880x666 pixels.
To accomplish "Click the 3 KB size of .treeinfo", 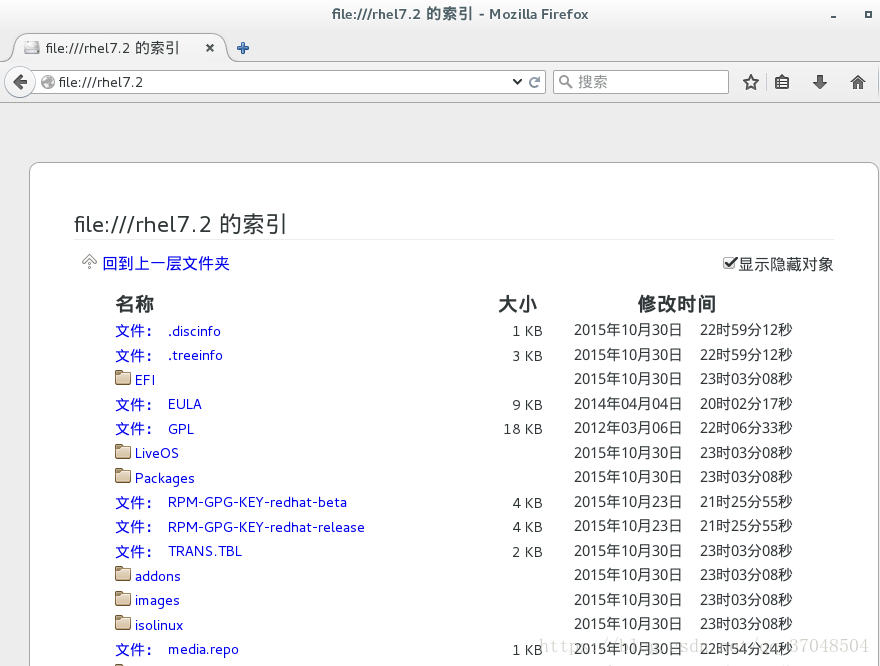I will coord(527,356).
